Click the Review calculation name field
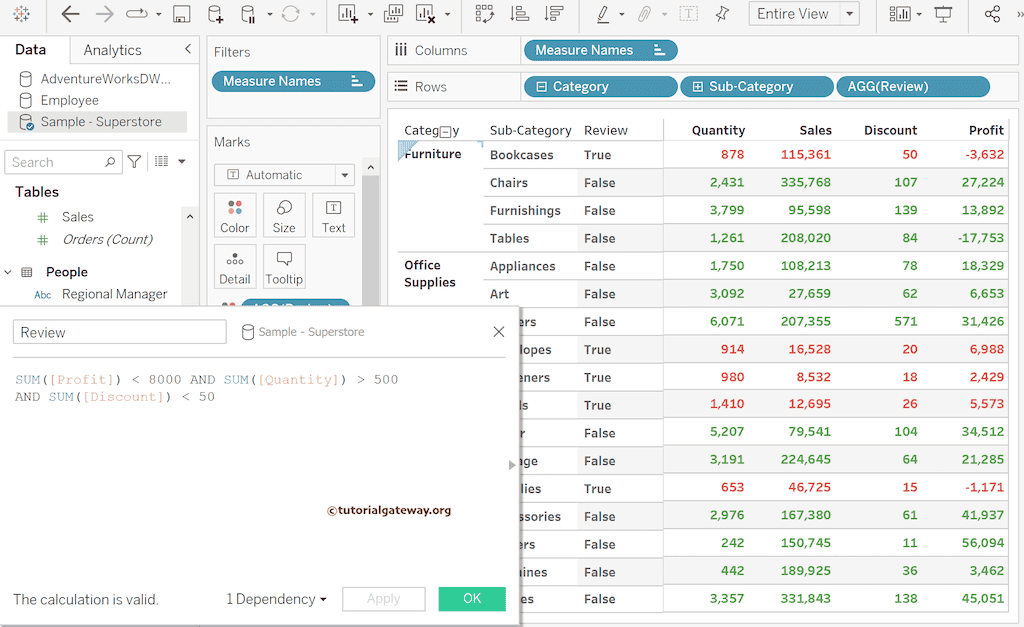This screenshot has width=1024, height=627. pyautogui.click(x=120, y=332)
